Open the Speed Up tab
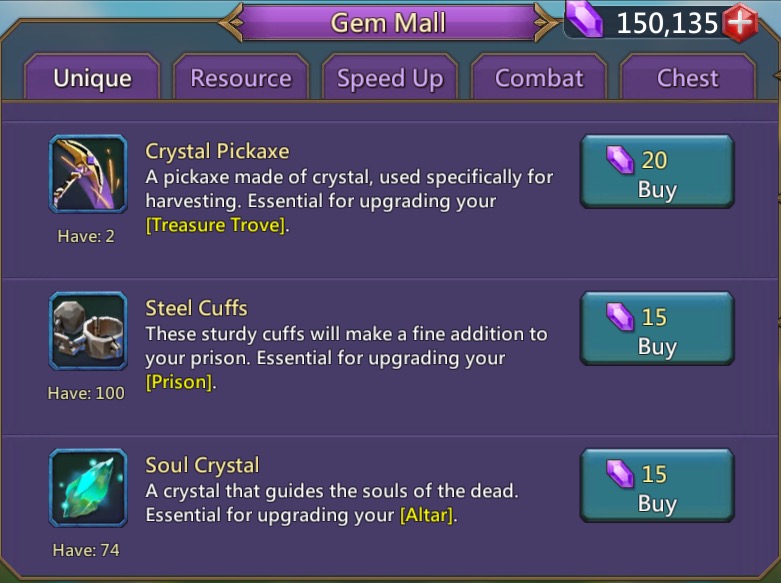 click(390, 77)
